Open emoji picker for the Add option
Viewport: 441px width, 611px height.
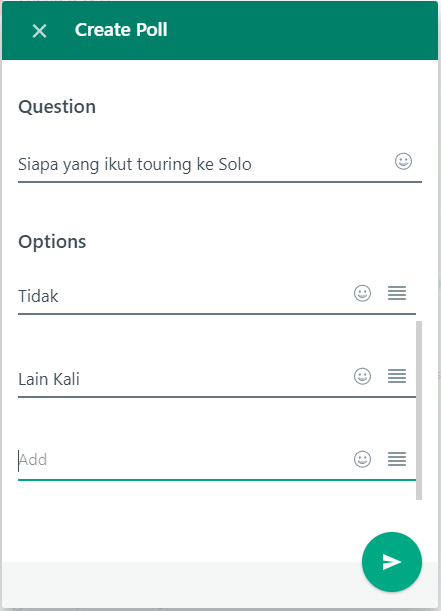(x=362, y=459)
